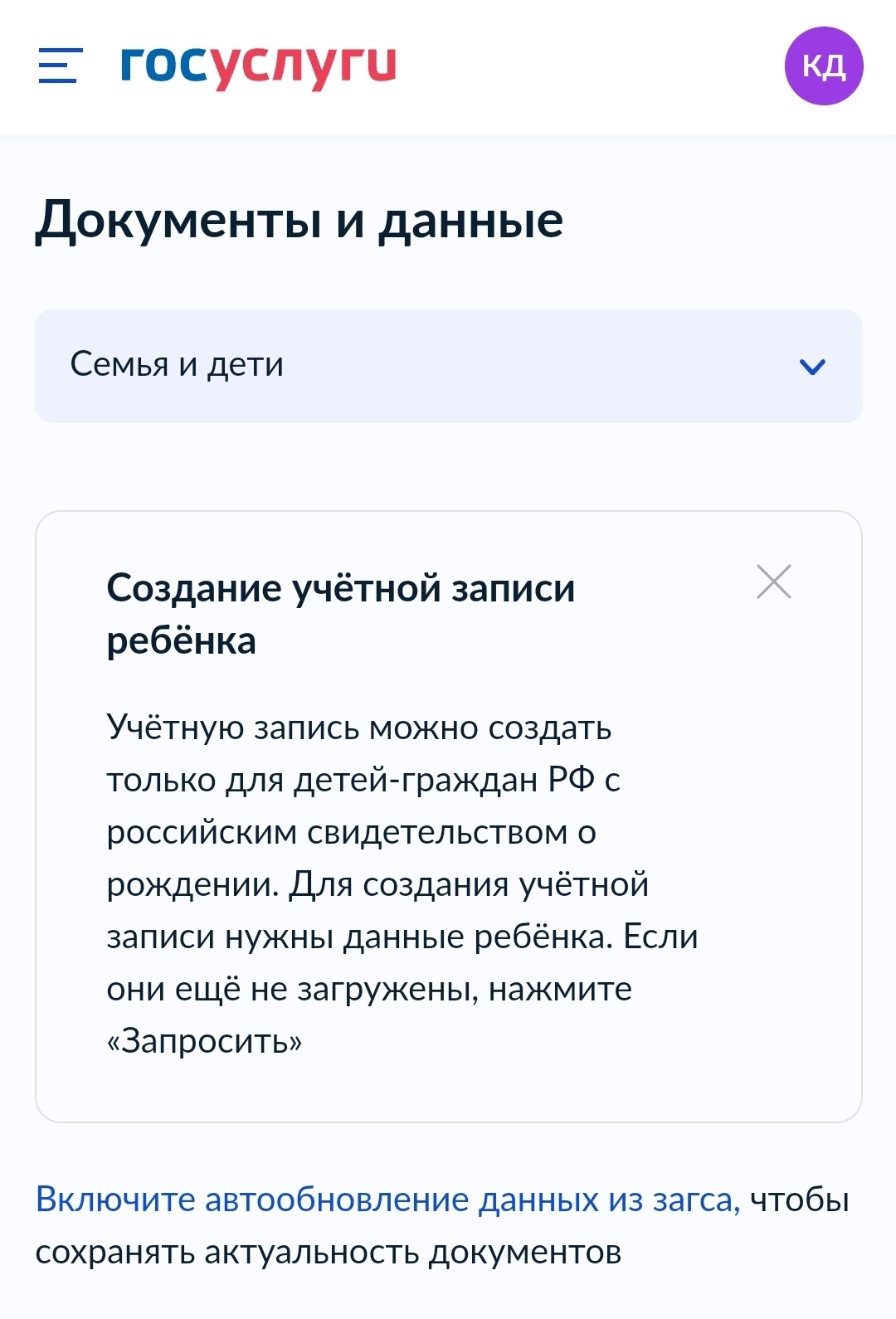Click the card line starting «Учётную запись можно создать»
Viewport: 896px width, 1319px height.
[x=358, y=728]
